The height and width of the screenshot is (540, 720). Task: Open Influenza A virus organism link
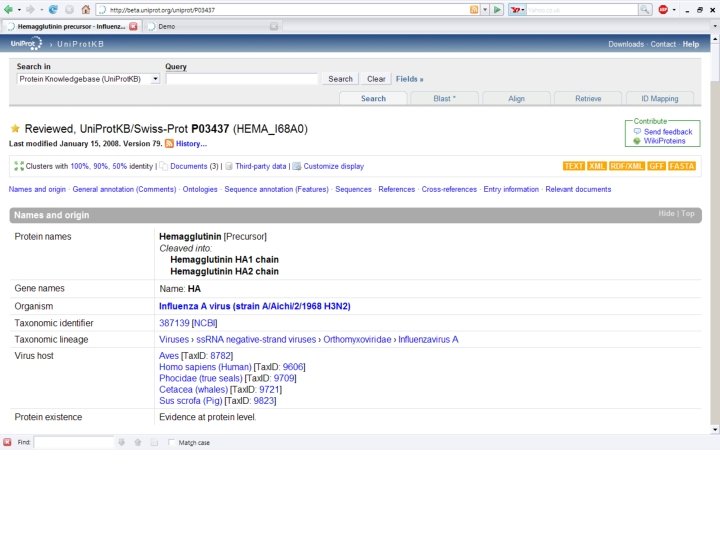click(254, 306)
